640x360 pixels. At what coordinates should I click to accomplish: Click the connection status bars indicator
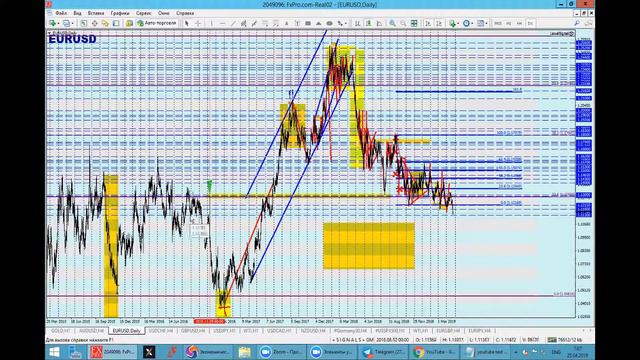tap(552, 340)
